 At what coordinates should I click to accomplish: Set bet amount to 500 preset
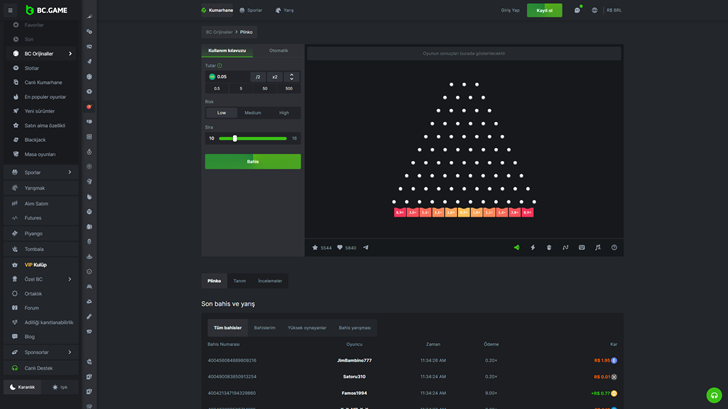pyautogui.click(x=289, y=89)
